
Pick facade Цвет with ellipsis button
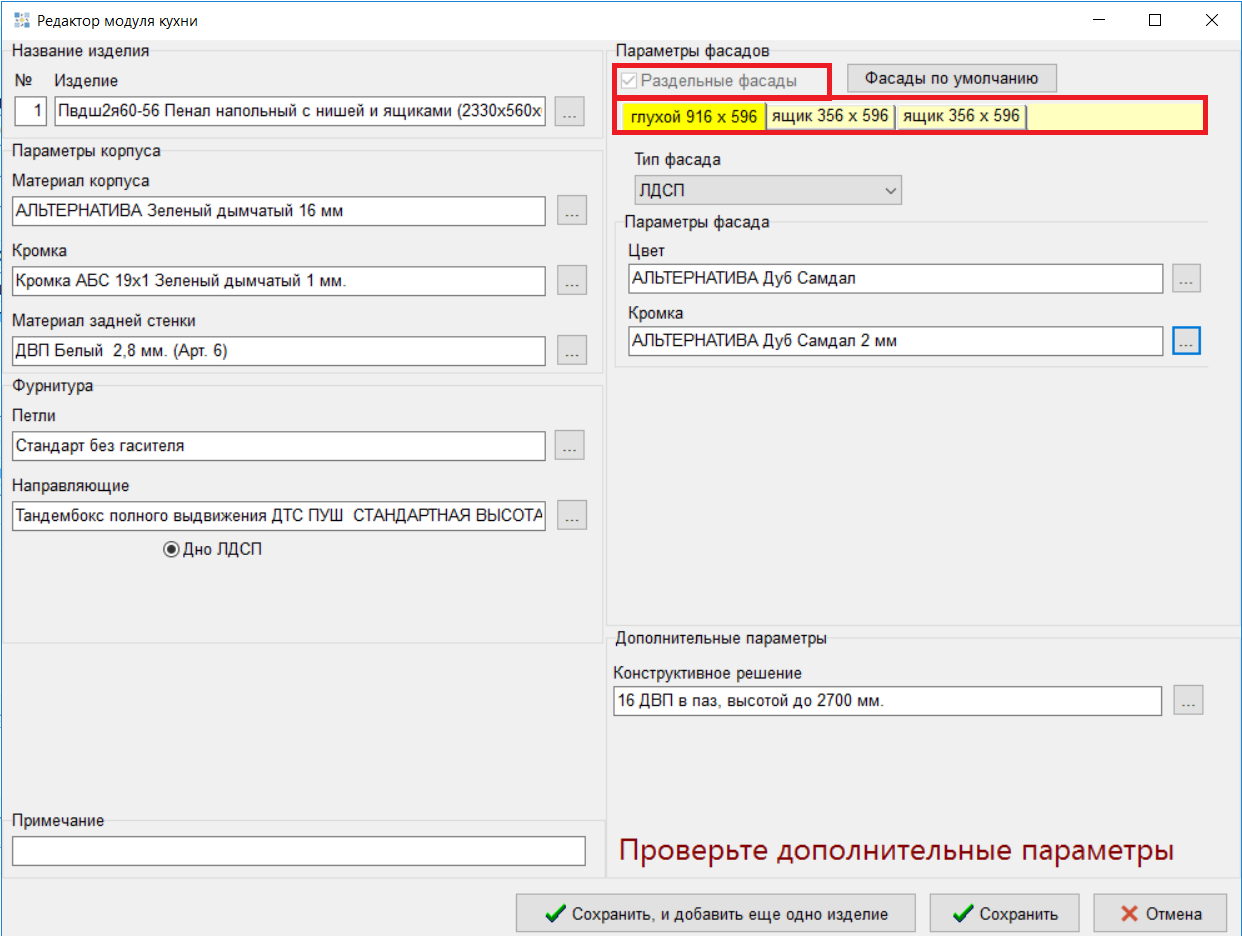click(1186, 279)
